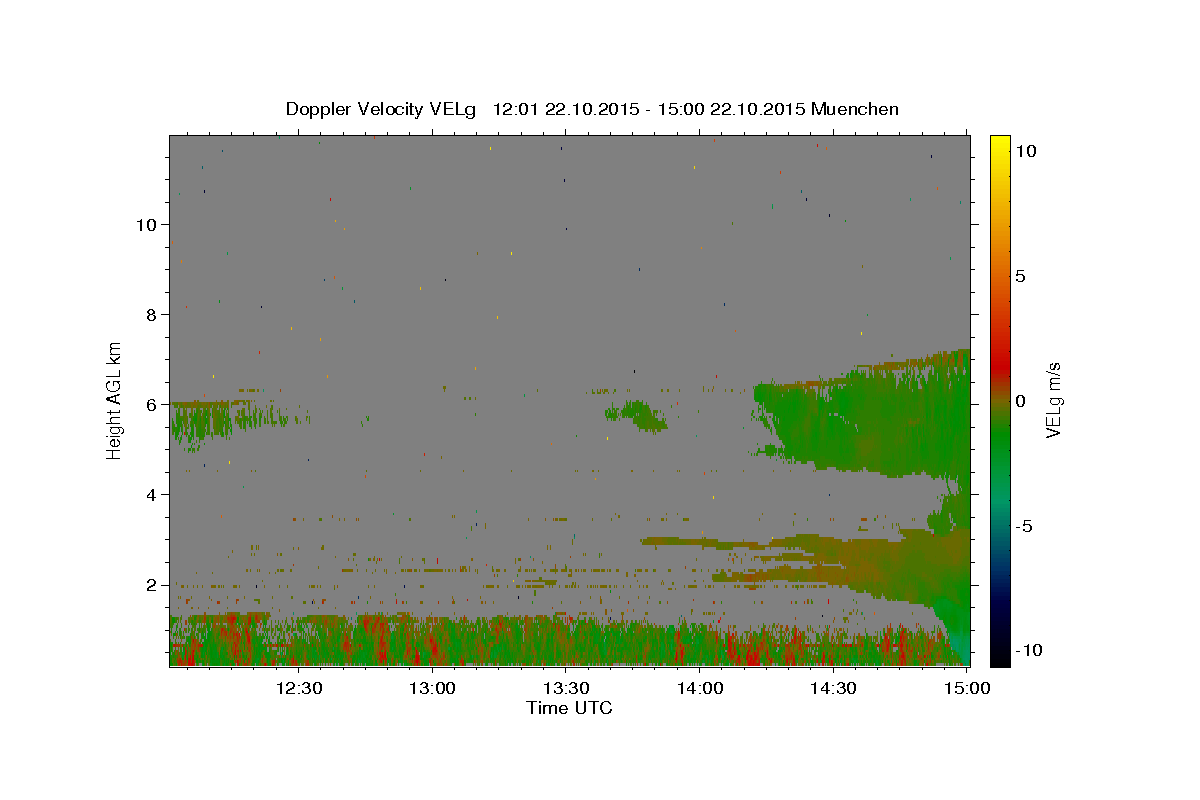Click the 2 km height tick label
Screen dimensions: 1200x800
[x=152, y=585]
